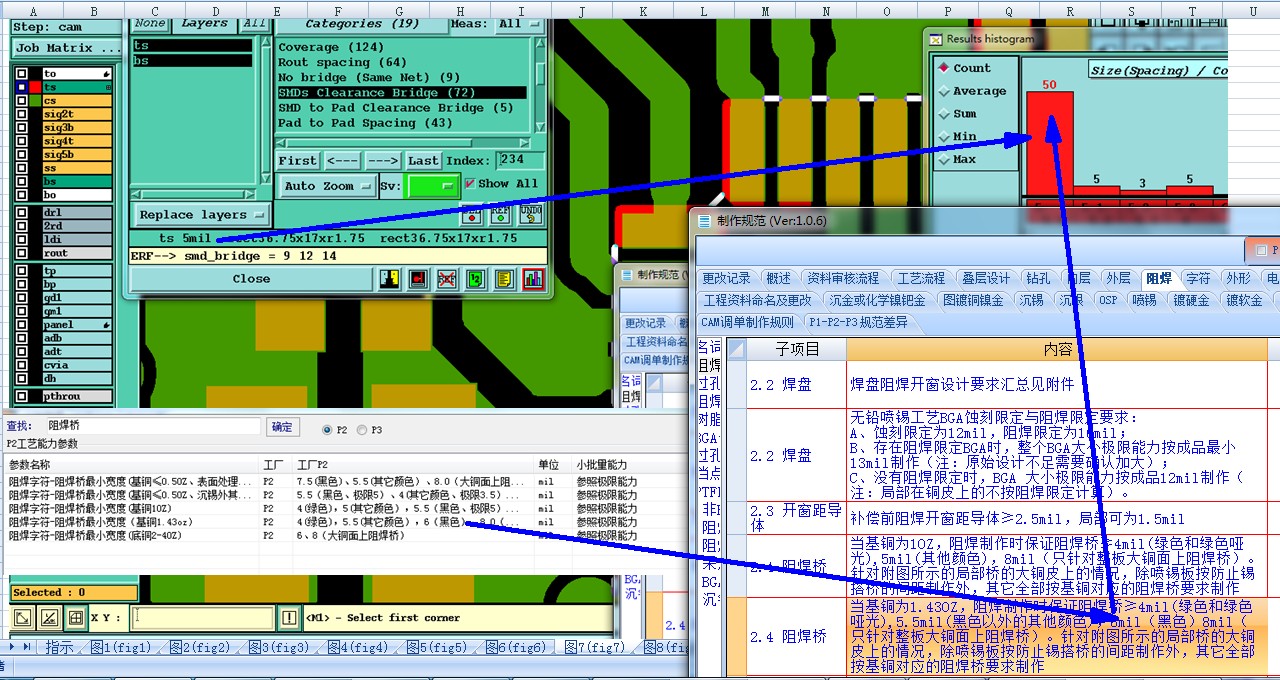This screenshot has height=680, width=1280.
Task: Open the 指示 sheet tab
Action: (59, 648)
